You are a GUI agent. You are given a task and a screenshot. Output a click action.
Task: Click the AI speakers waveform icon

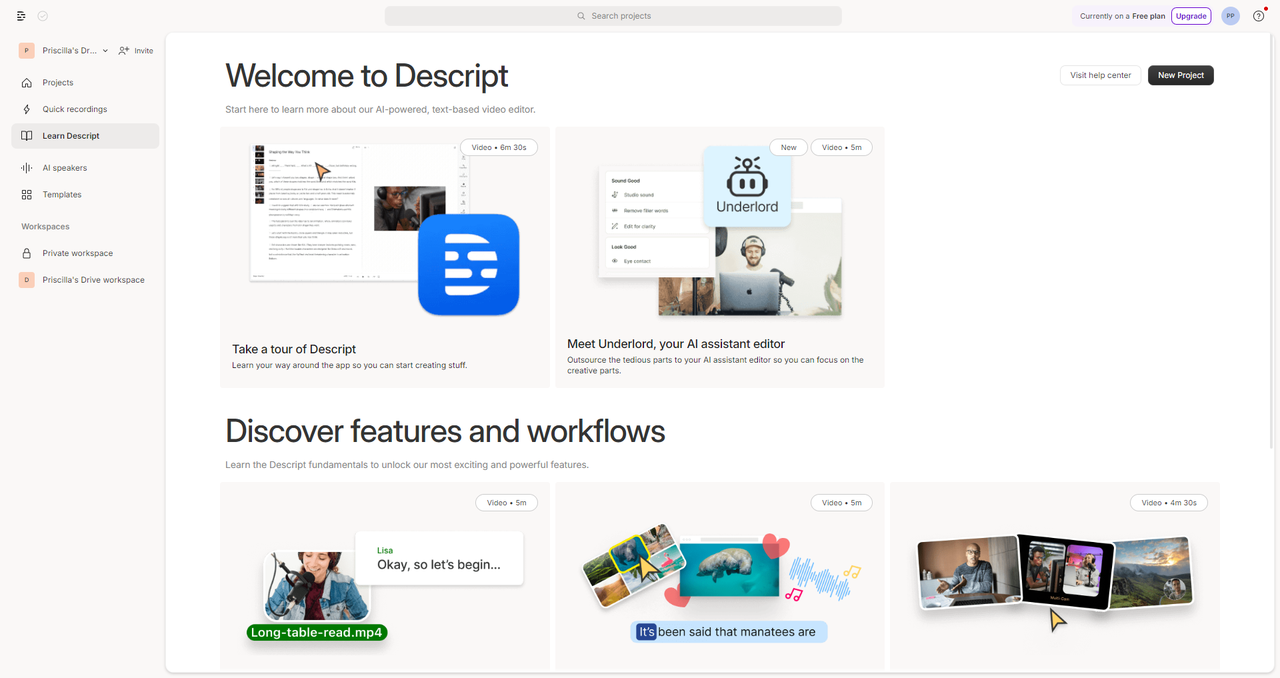click(27, 168)
